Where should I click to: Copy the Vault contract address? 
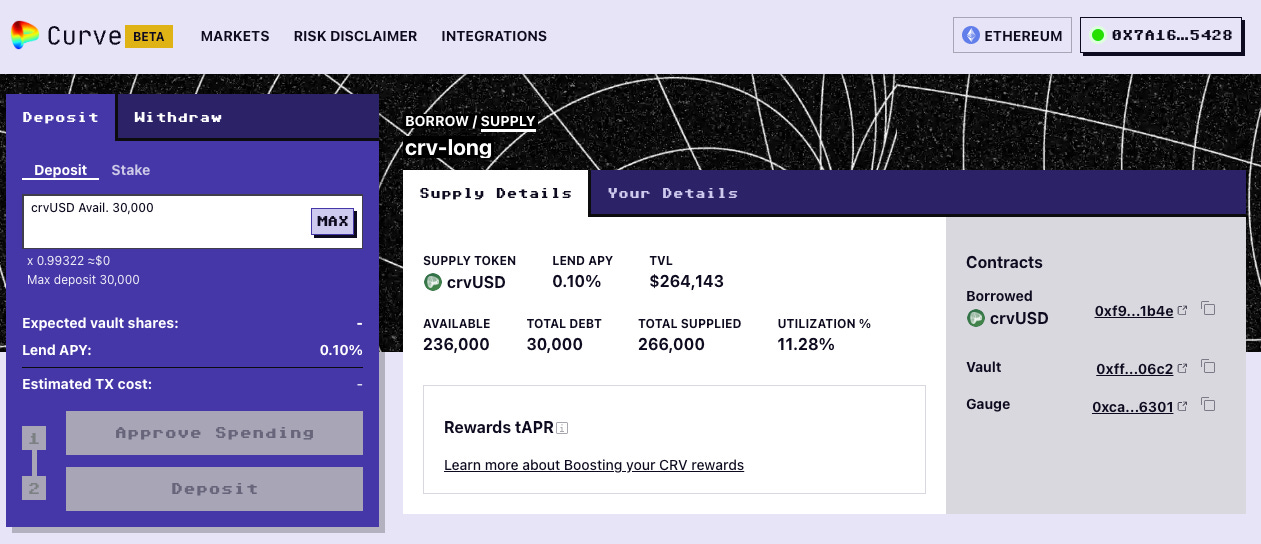tap(1208, 368)
